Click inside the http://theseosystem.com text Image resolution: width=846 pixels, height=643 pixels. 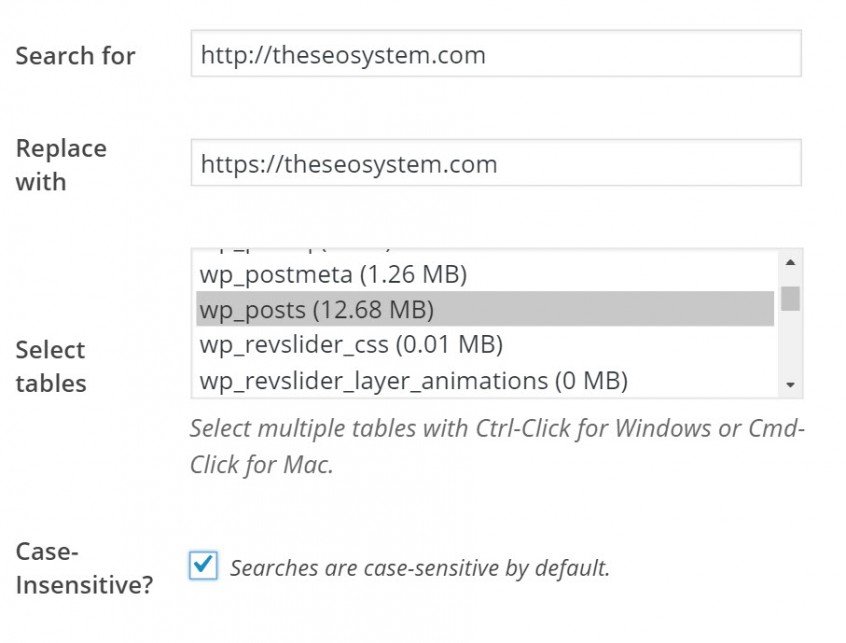tap(342, 55)
